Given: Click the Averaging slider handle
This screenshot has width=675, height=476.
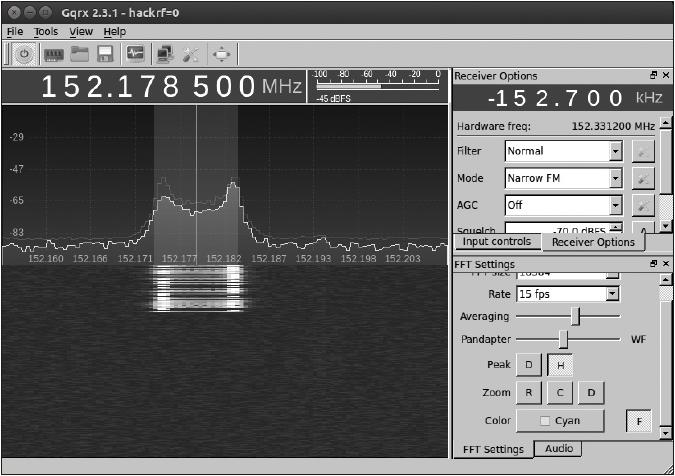Looking at the screenshot, I should (575, 316).
